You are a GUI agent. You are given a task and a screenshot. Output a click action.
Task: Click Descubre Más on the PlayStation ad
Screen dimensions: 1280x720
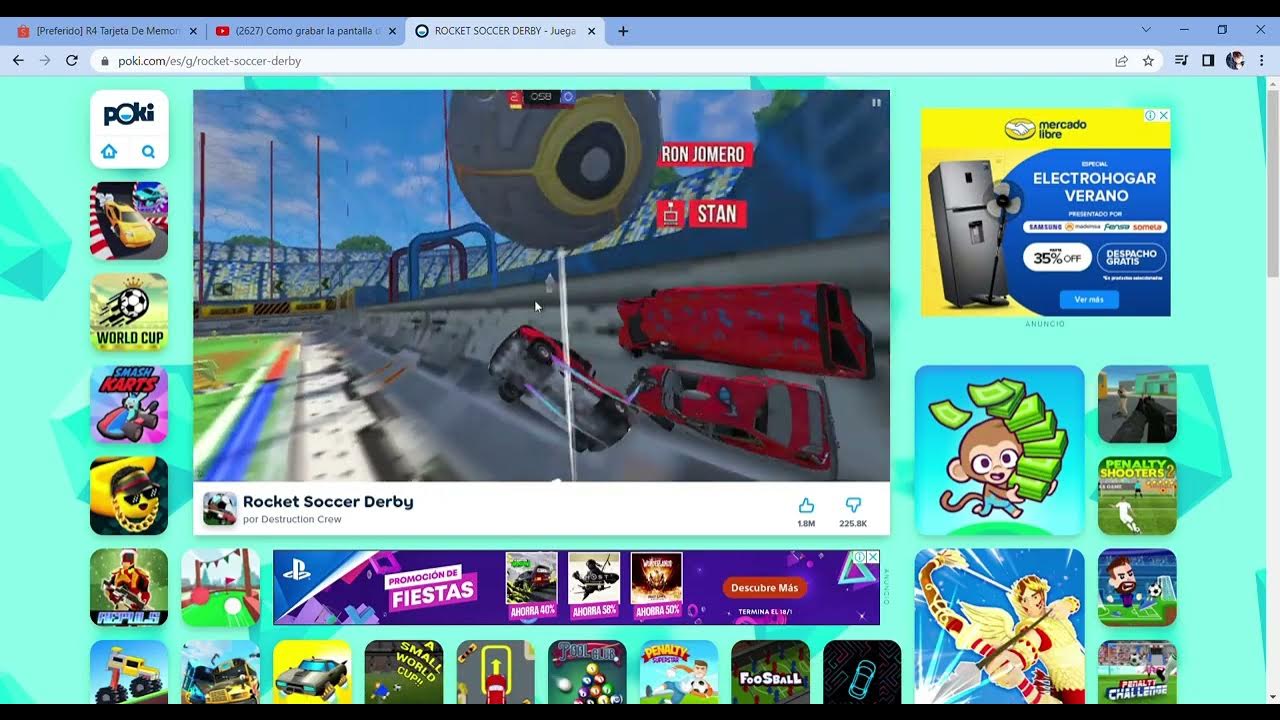tap(764, 588)
